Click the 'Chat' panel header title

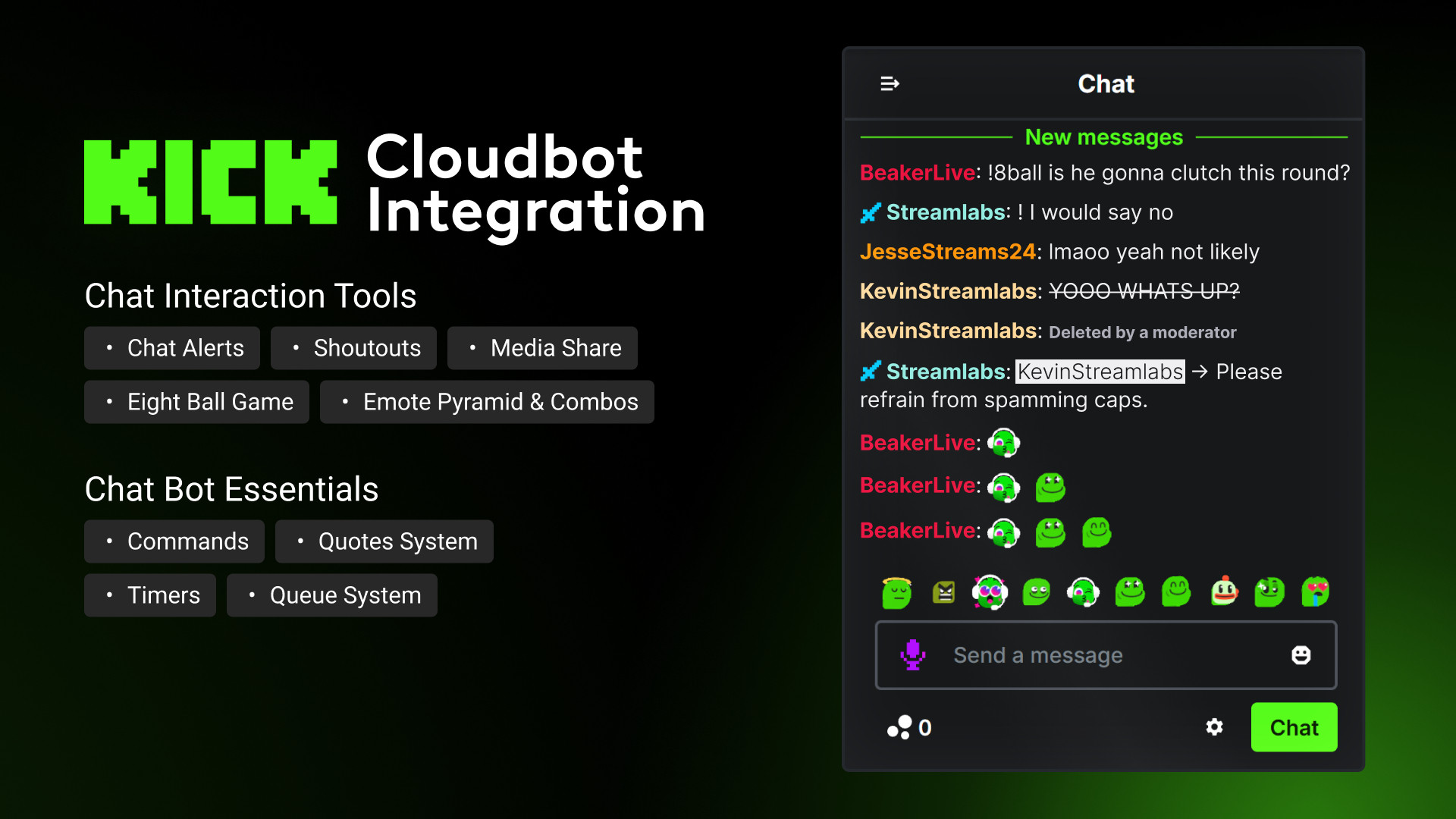1106,83
